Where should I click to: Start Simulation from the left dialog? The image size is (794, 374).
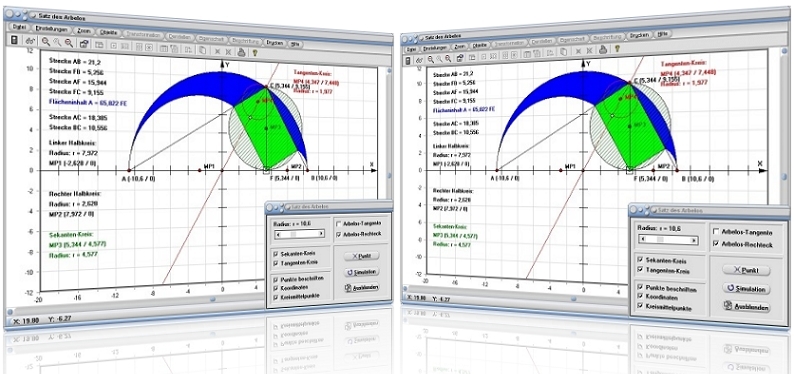pyautogui.click(x=362, y=272)
